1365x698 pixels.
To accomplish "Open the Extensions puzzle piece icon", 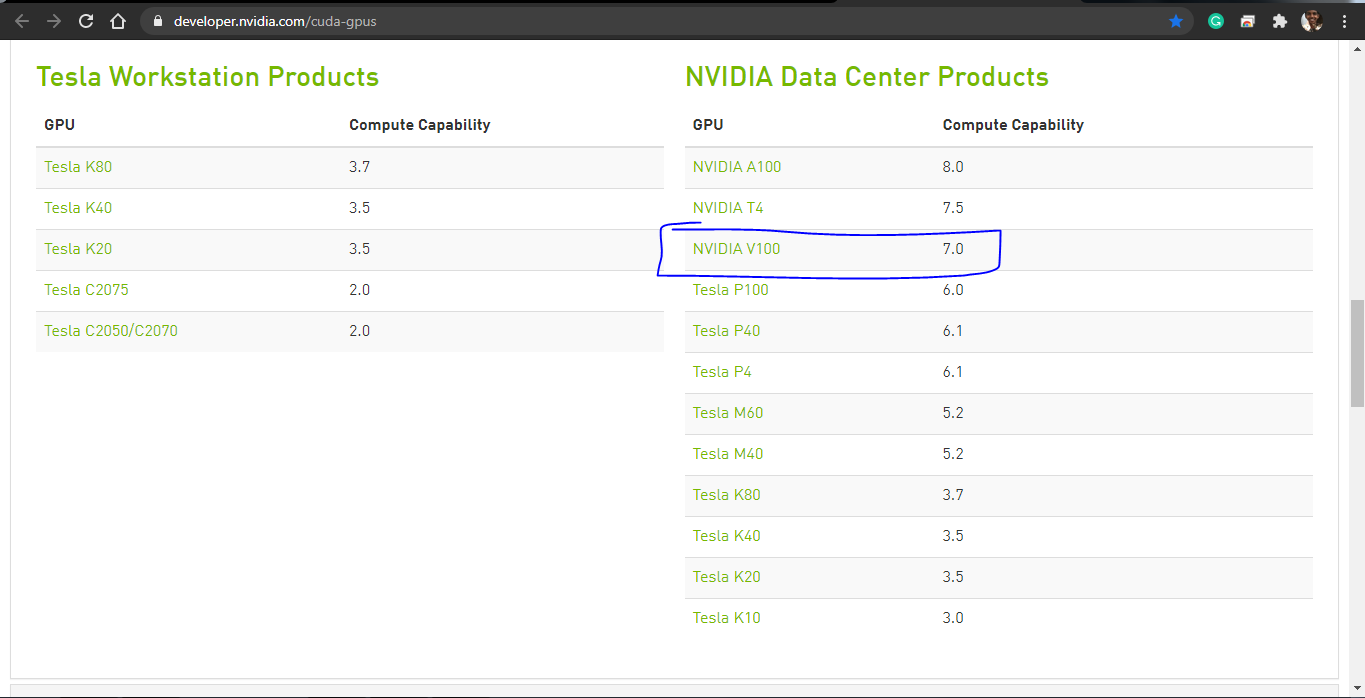I will point(1279,21).
